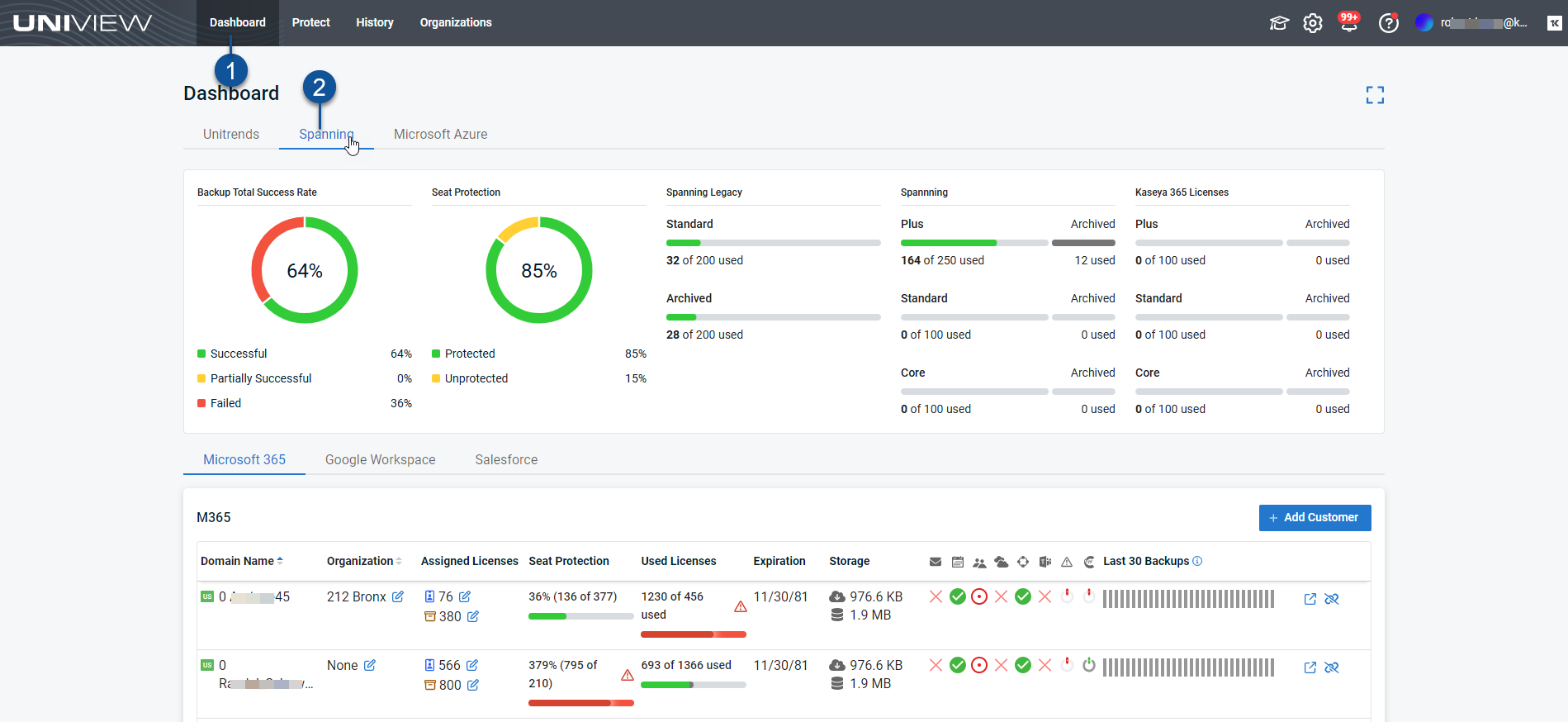Open 212 Bronx domain in new window
1568x722 pixels.
tap(1310, 599)
